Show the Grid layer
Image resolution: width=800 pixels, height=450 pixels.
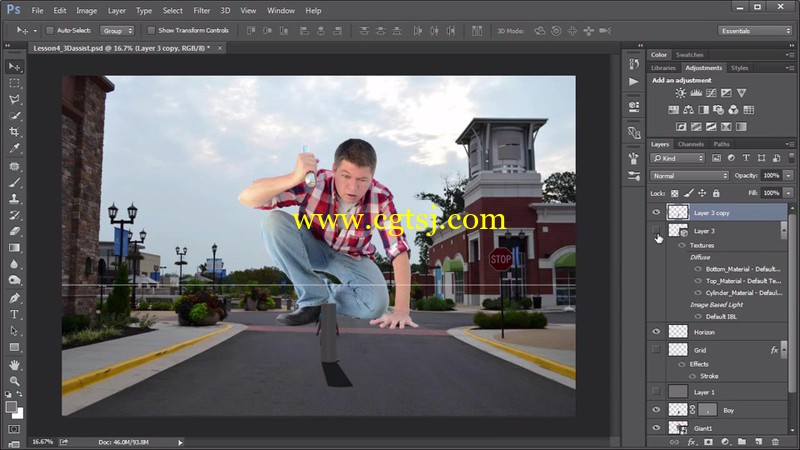point(656,349)
